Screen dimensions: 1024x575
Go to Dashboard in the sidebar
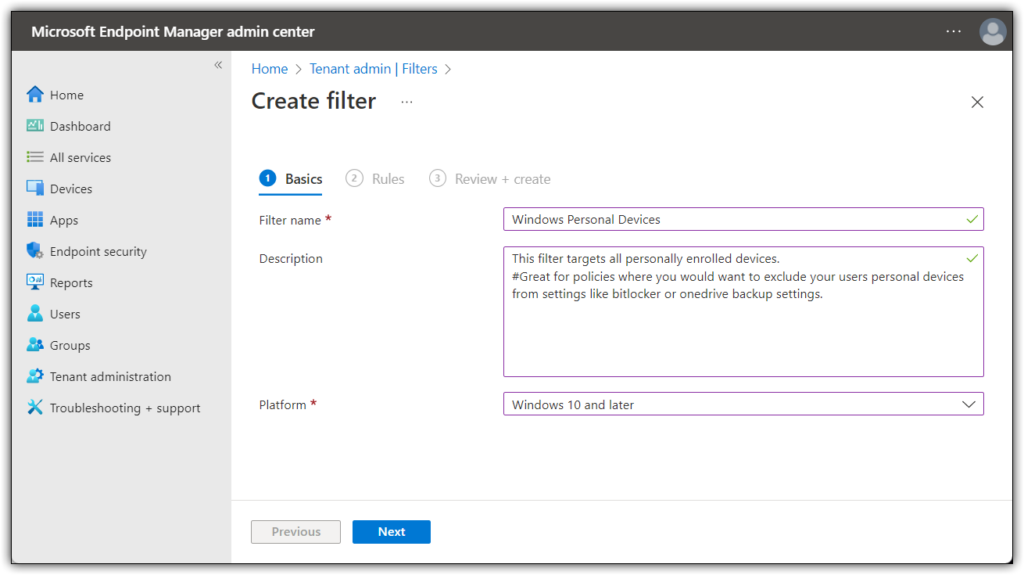(x=80, y=126)
